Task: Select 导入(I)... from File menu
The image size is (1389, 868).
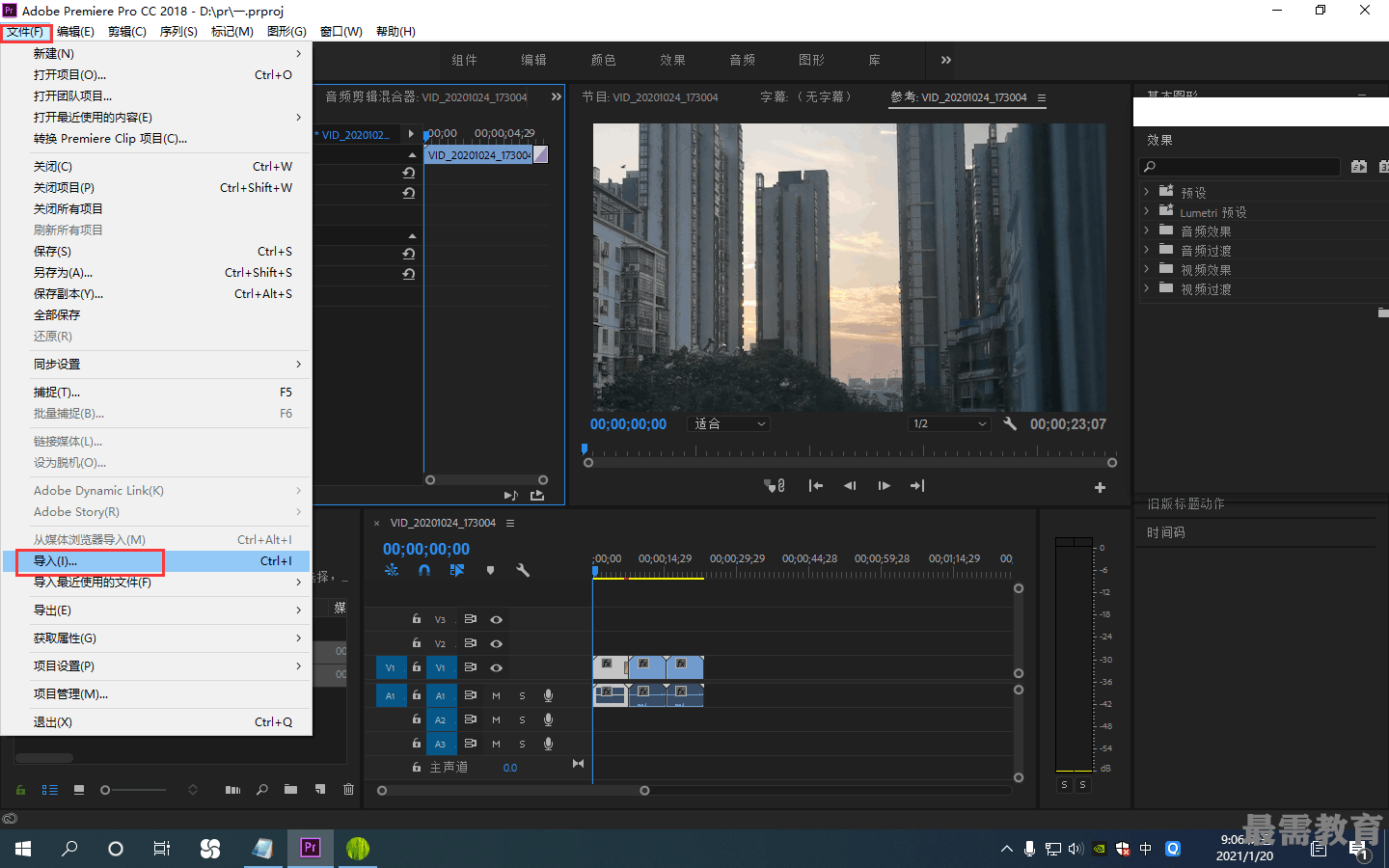Action: [x=156, y=561]
